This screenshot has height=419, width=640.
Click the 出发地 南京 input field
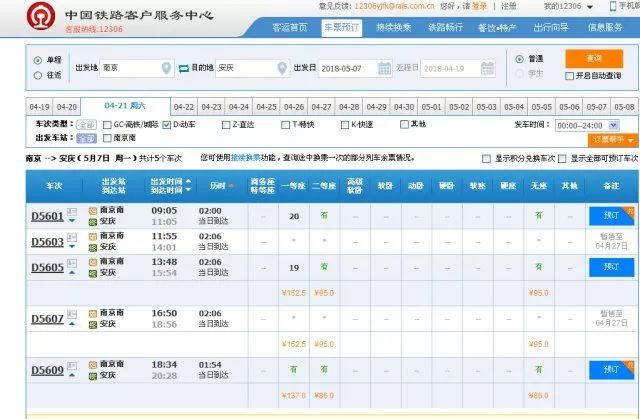[x=137, y=68]
